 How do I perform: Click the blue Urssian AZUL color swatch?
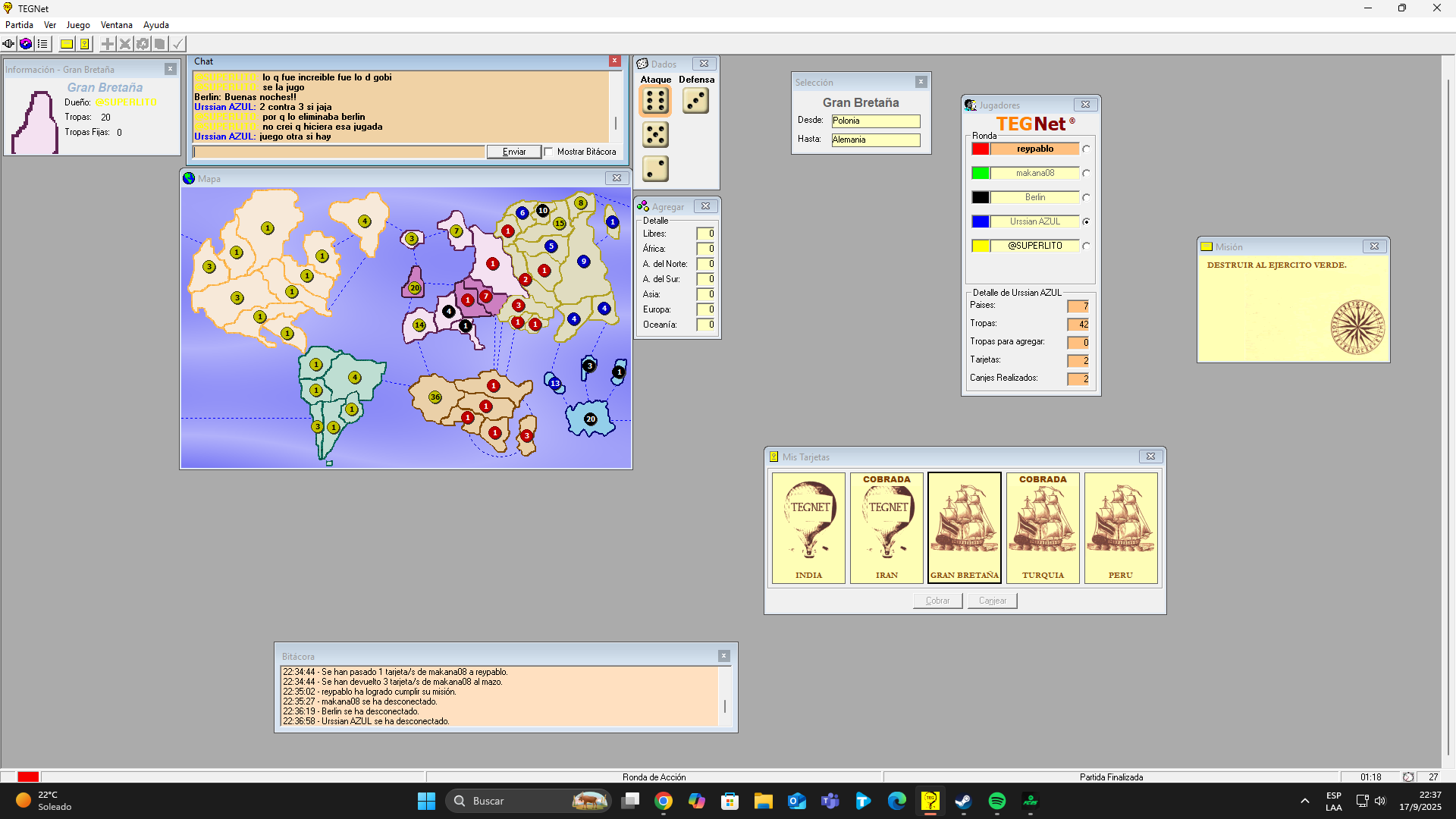click(x=980, y=221)
